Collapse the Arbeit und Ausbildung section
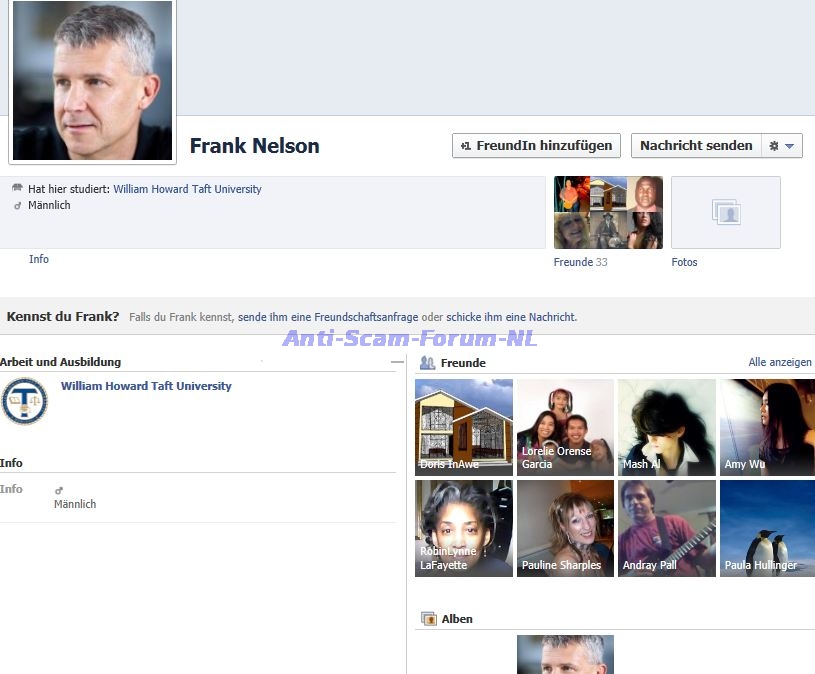Viewport: 815px width, 674px height. 398,362
